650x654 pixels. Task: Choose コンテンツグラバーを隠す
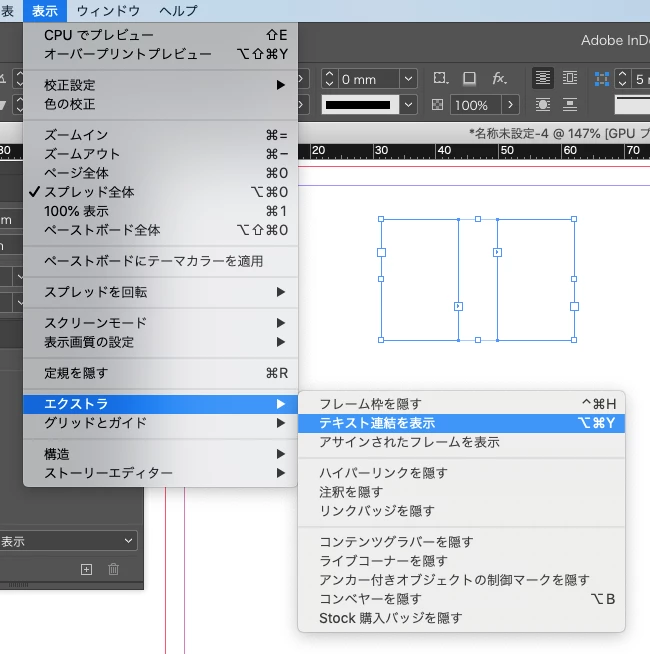tap(461, 542)
